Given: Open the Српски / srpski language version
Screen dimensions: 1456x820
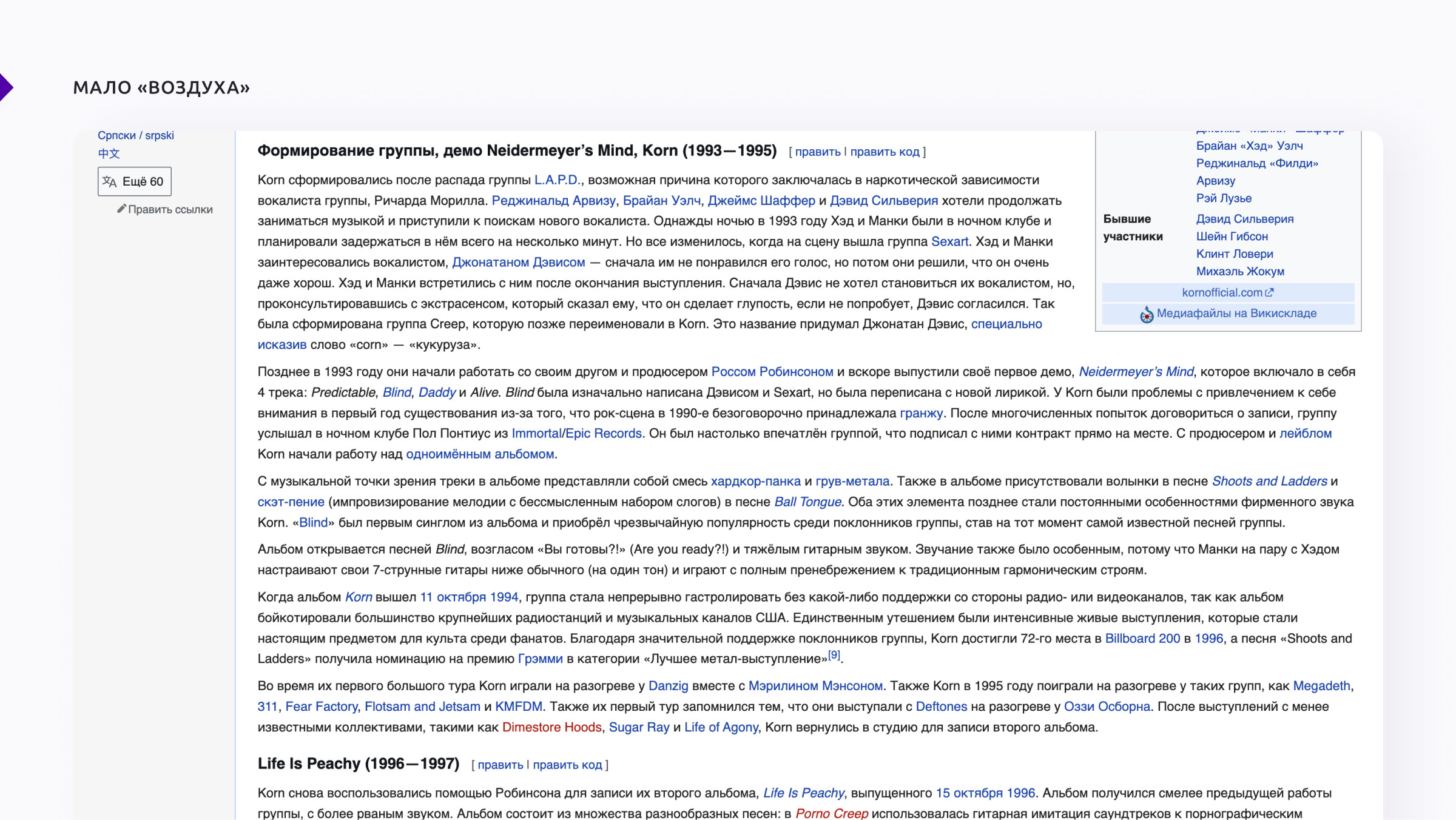Looking at the screenshot, I should (x=136, y=135).
